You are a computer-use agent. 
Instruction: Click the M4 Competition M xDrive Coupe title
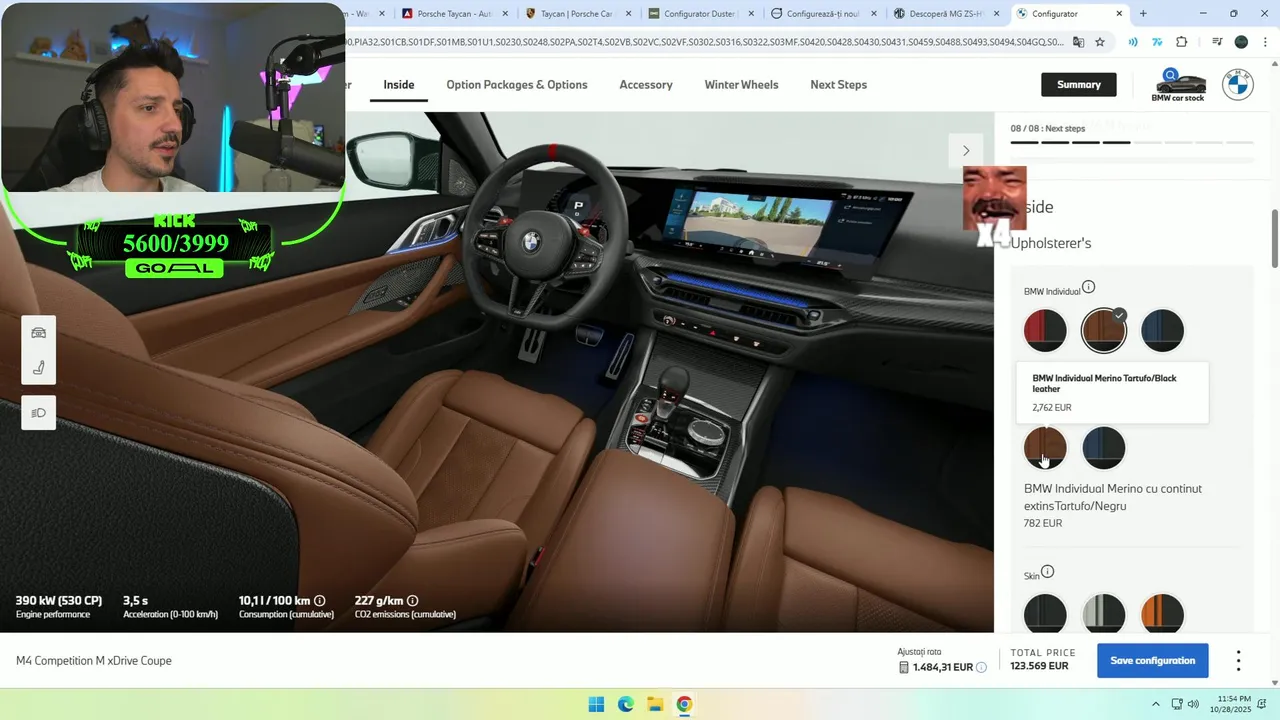(x=94, y=661)
